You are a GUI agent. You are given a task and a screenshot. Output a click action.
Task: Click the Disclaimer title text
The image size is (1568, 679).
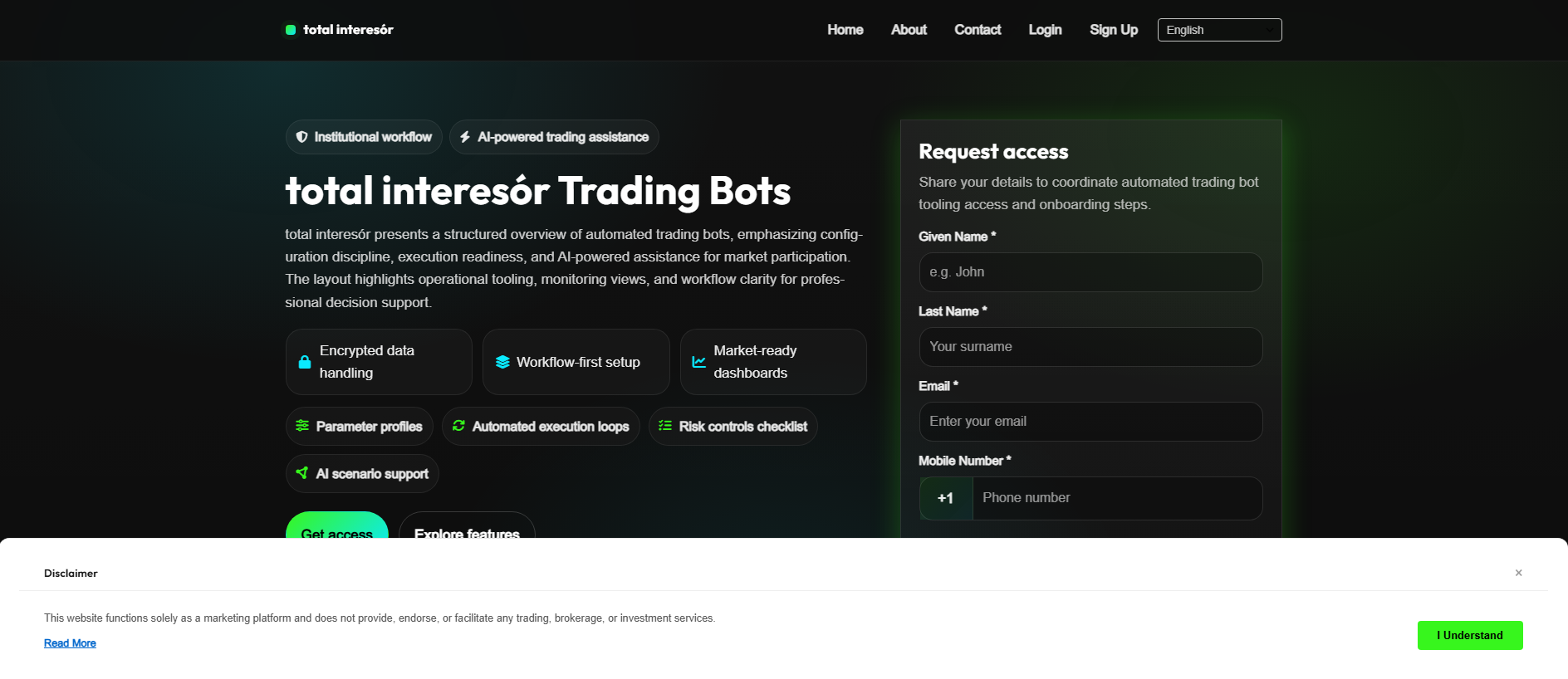[x=71, y=573]
